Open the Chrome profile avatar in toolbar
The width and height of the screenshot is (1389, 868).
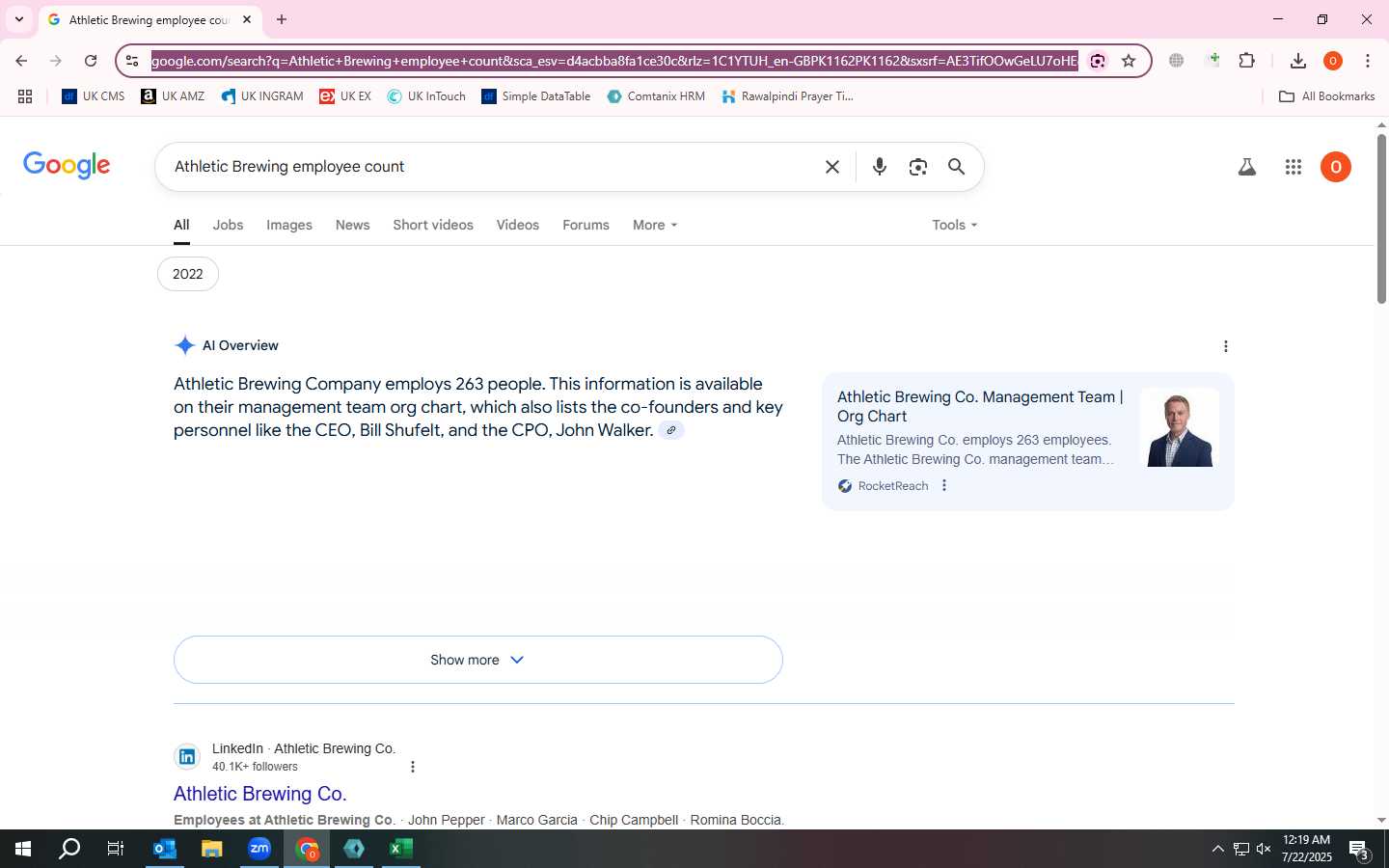point(1333,61)
